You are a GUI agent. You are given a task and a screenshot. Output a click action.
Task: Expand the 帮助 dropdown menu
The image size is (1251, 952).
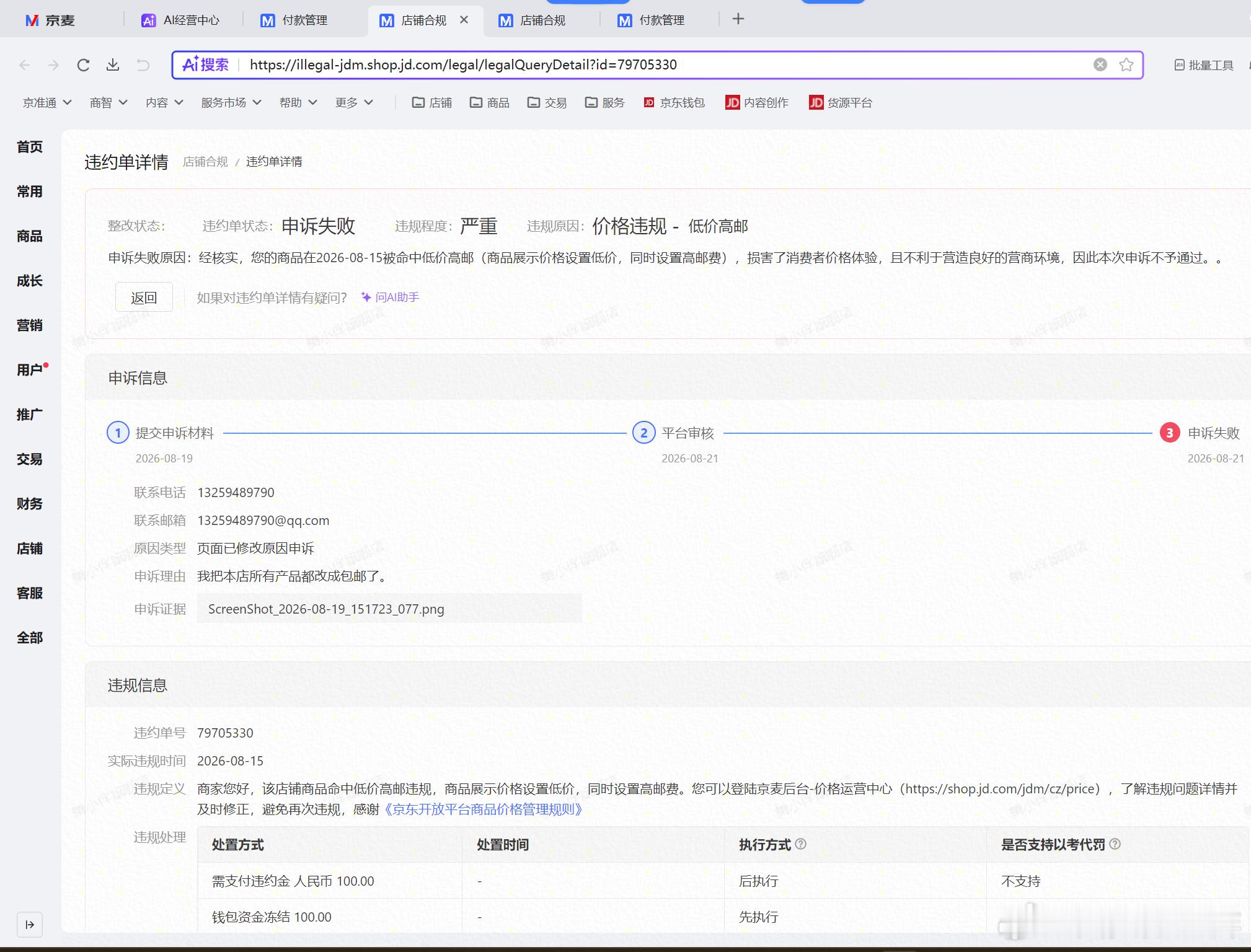(298, 102)
